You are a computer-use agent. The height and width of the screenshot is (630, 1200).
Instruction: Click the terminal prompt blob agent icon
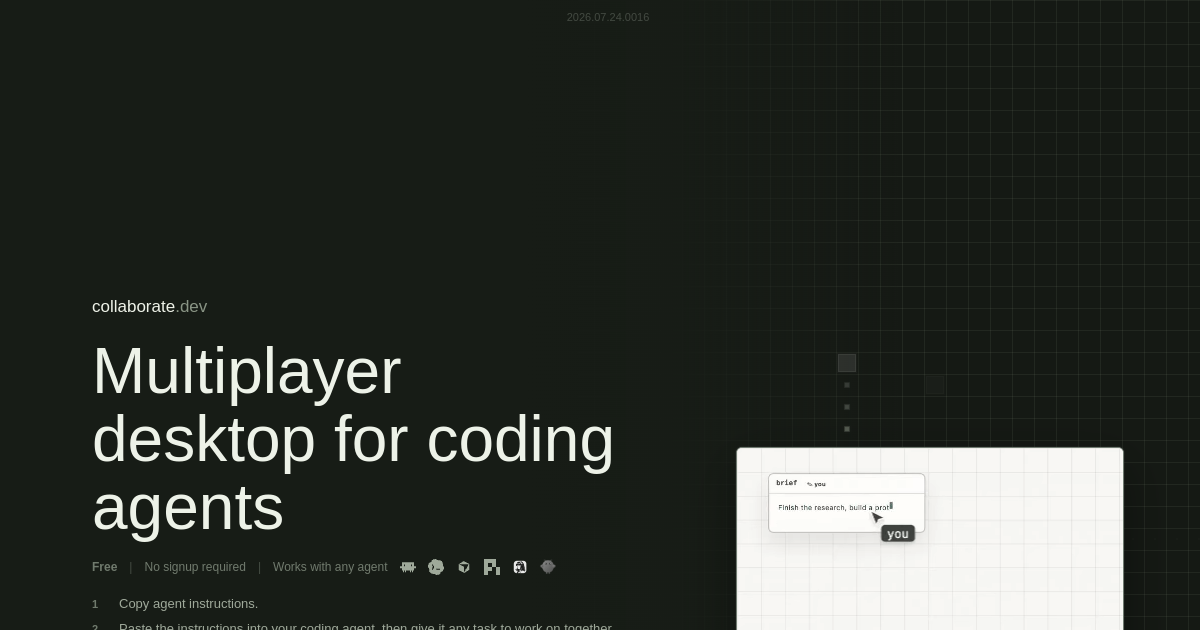click(x=436, y=567)
